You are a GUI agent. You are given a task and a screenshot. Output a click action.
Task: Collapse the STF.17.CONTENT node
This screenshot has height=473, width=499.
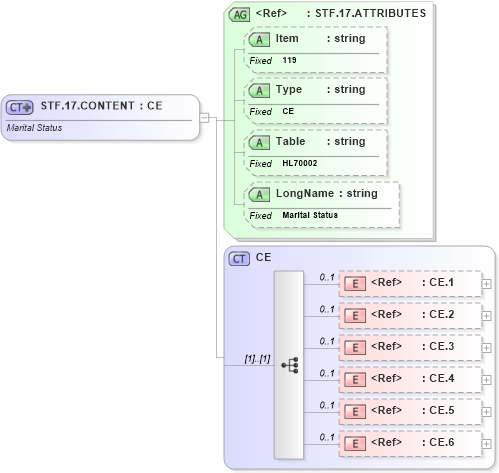pos(204,118)
